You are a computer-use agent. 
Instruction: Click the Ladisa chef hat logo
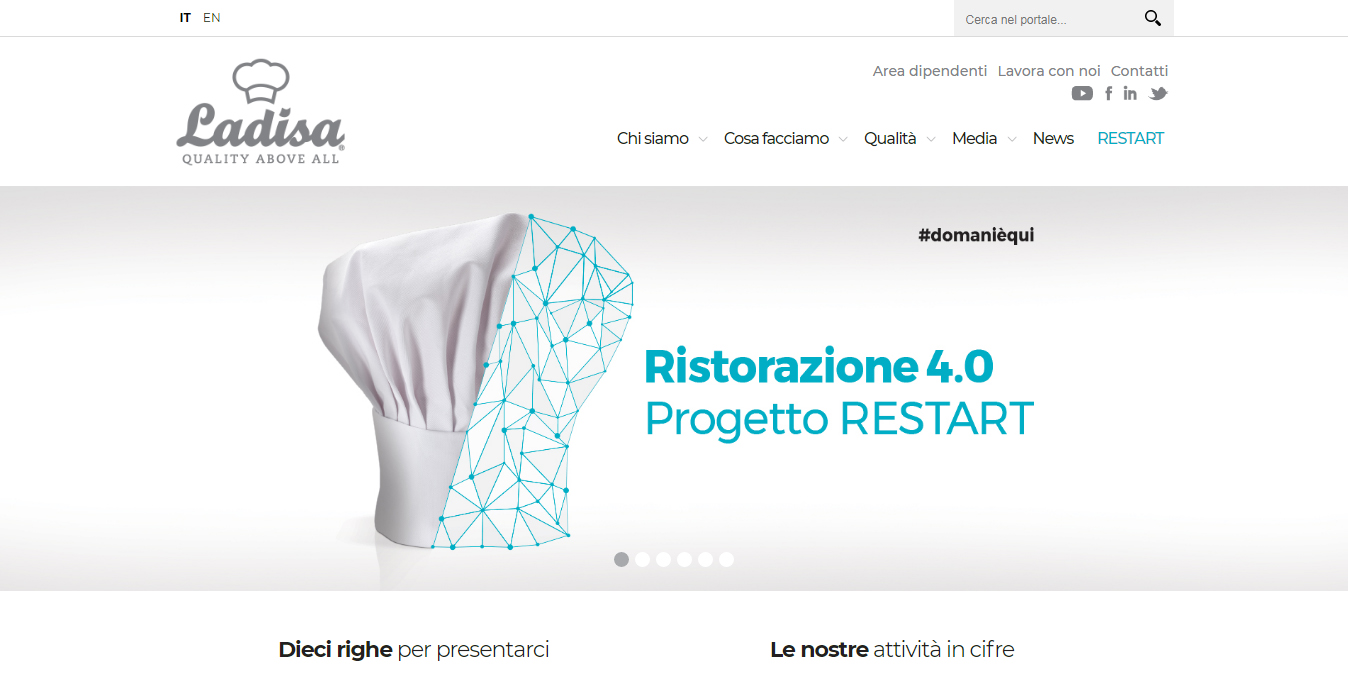tap(261, 111)
